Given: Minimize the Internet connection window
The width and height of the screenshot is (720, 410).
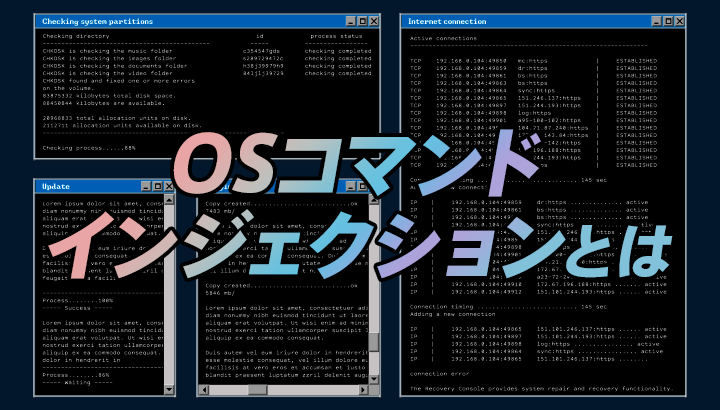Looking at the screenshot, I should click(x=657, y=21).
